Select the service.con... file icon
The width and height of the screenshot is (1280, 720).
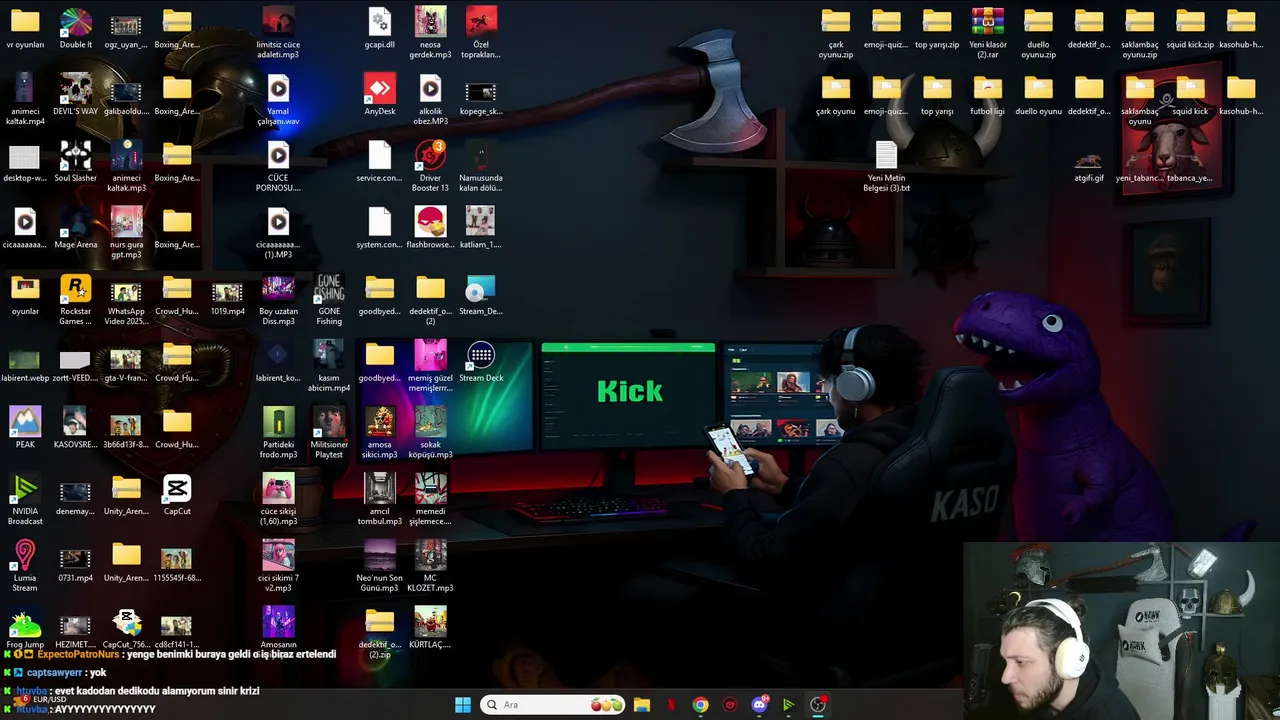click(x=380, y=162)
